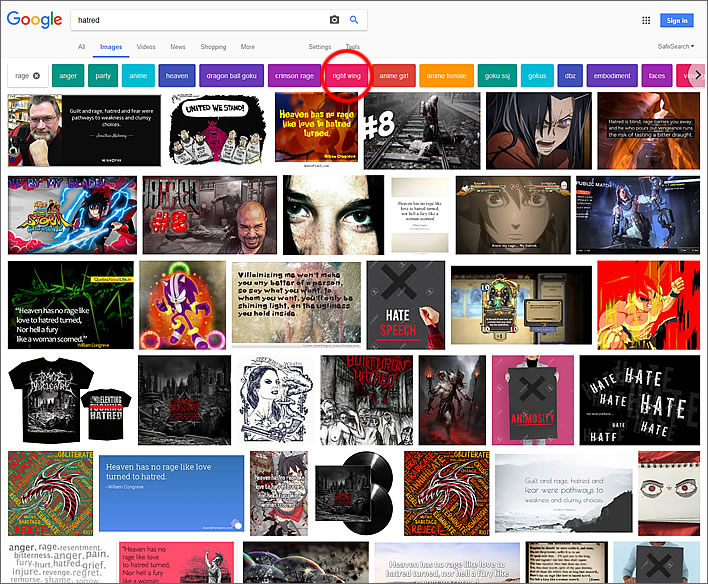Image resolution: width=708 pixels, height=584 pixels.
Task: Open the Hate Speech poster thumbnail
Action: 405,305
